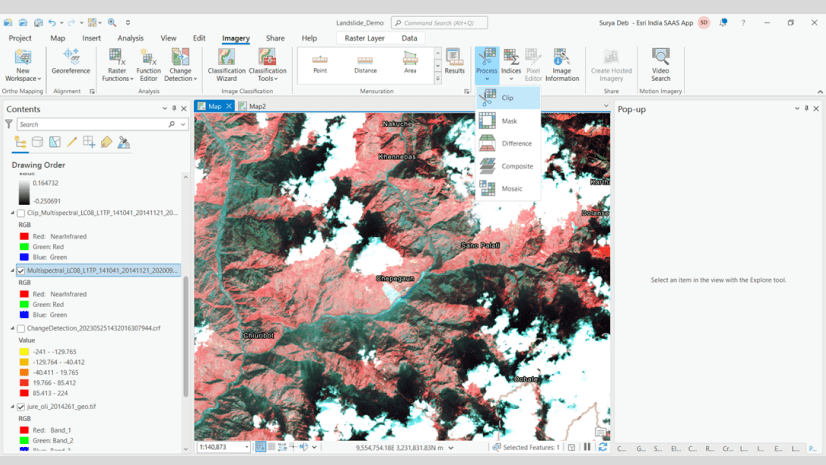Open Video Search in Motion Imagery
Viewport: 826px width, 465px height.
coord(660,65)
